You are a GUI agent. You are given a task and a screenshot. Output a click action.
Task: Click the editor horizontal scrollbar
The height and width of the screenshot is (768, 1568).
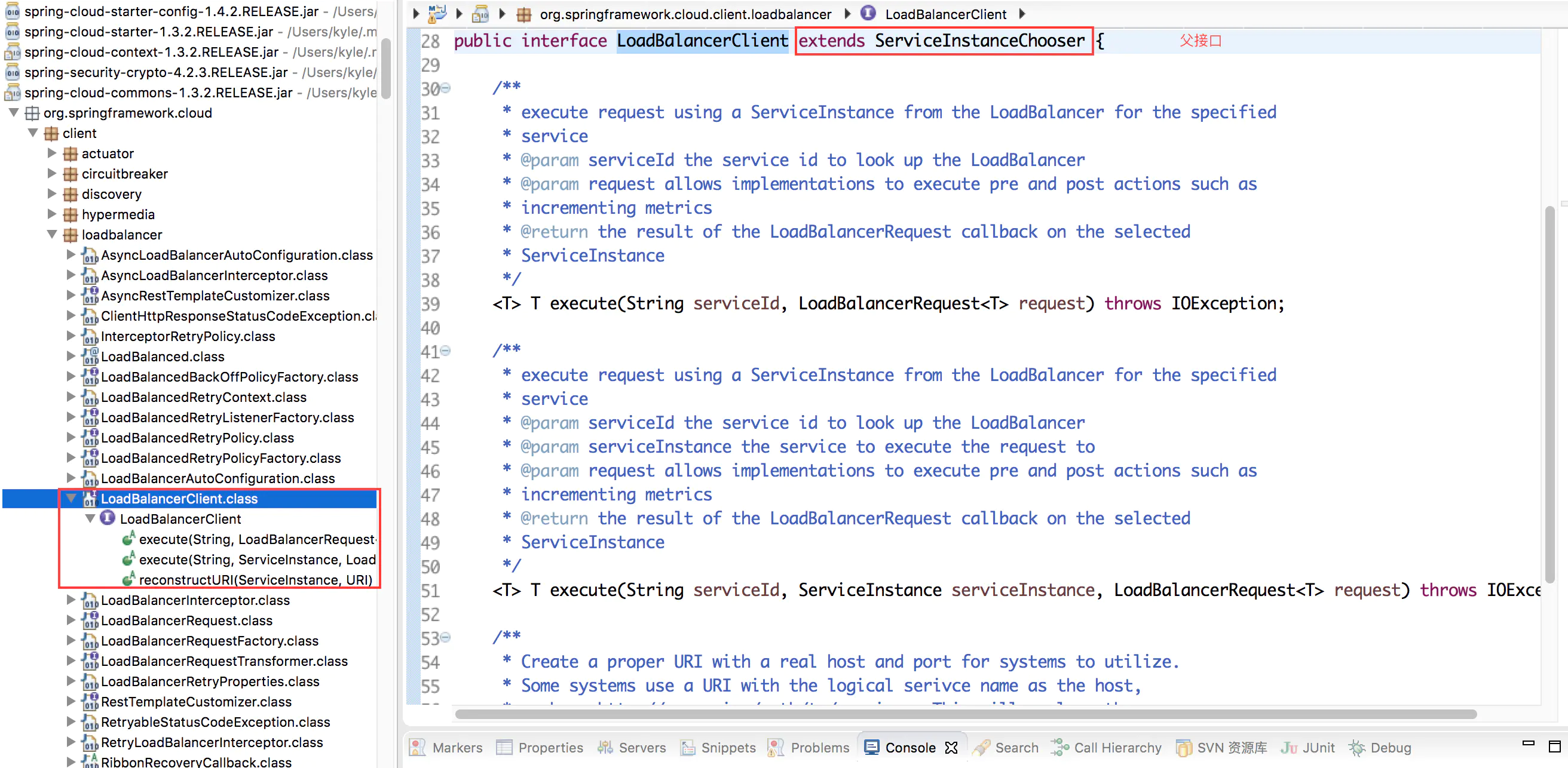pyautogui.click(x=965, y=714)
